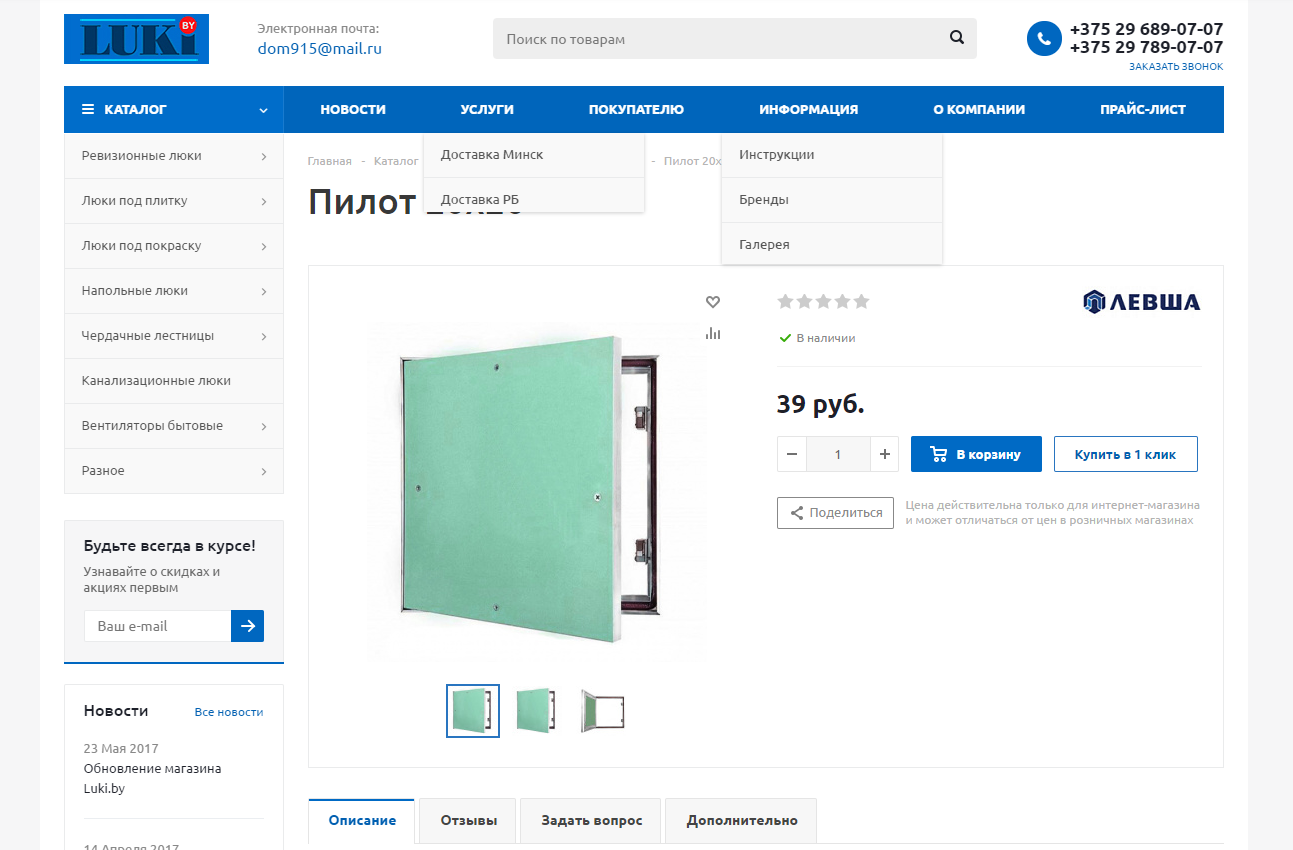
Task: Increase quantity with plus button
Action: tap(884, 454)
